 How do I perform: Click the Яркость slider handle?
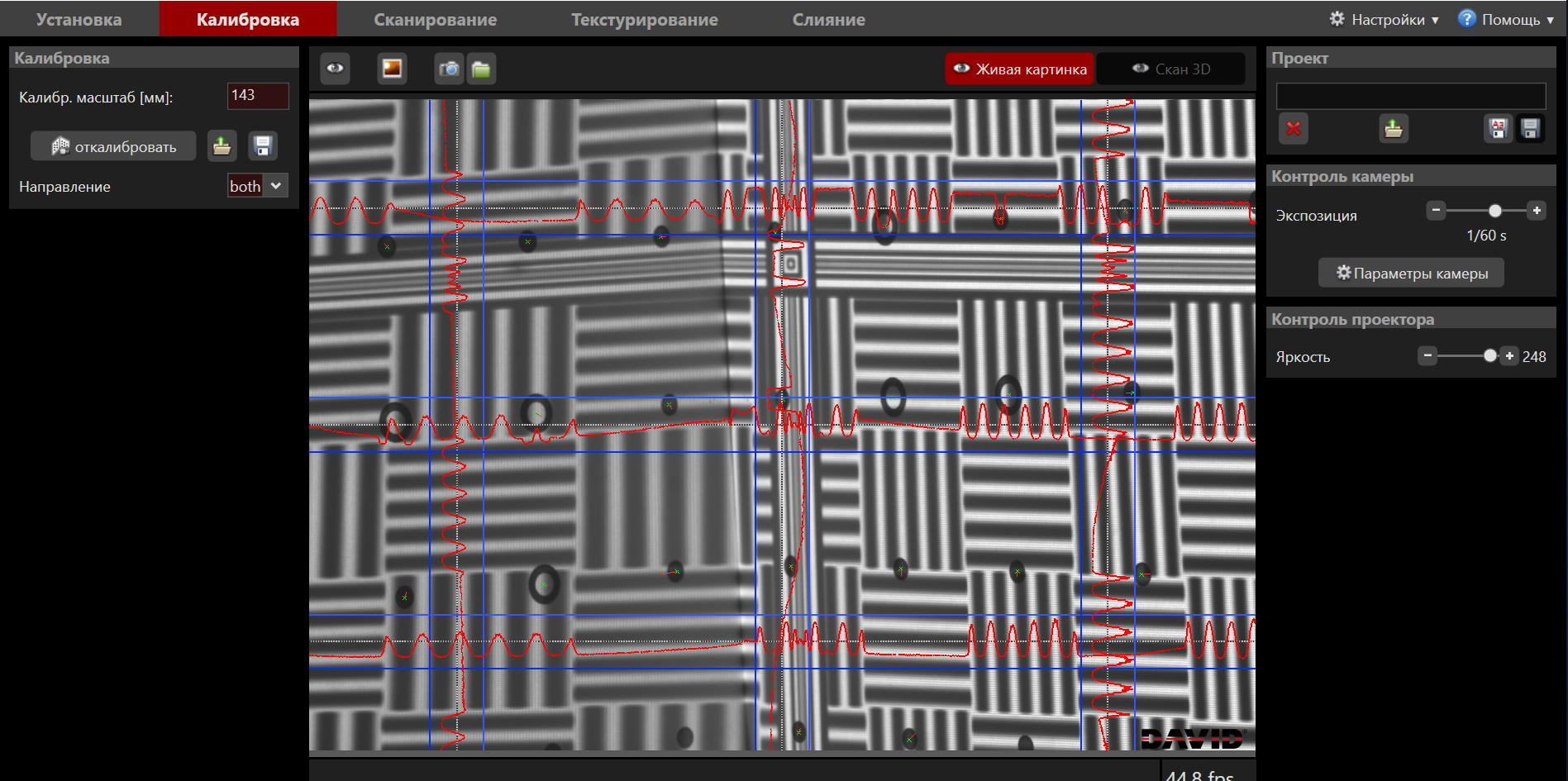[x=1489, y=356]
